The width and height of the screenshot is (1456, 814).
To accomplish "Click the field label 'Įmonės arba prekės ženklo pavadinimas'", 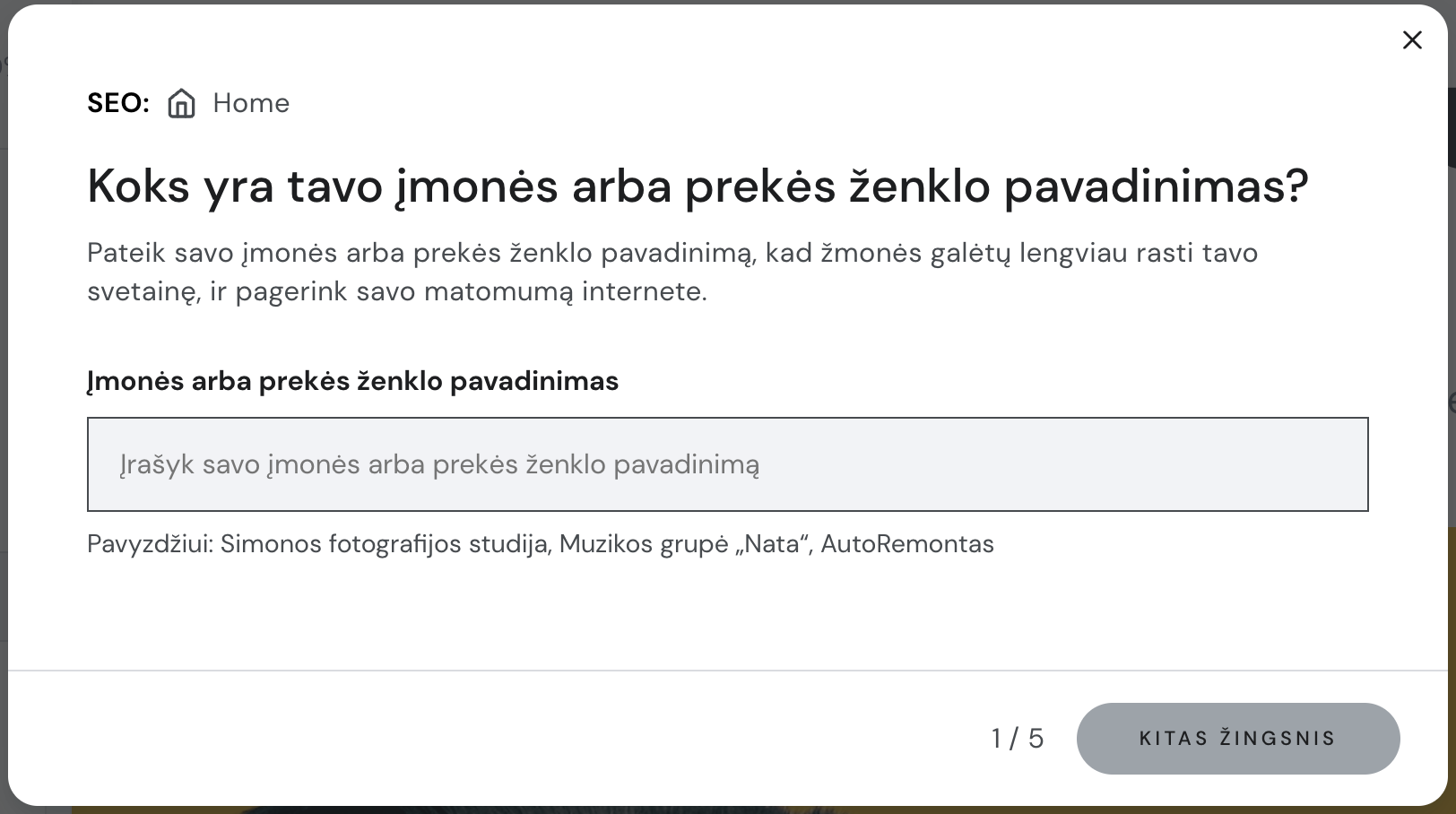I will pos(352,381).
